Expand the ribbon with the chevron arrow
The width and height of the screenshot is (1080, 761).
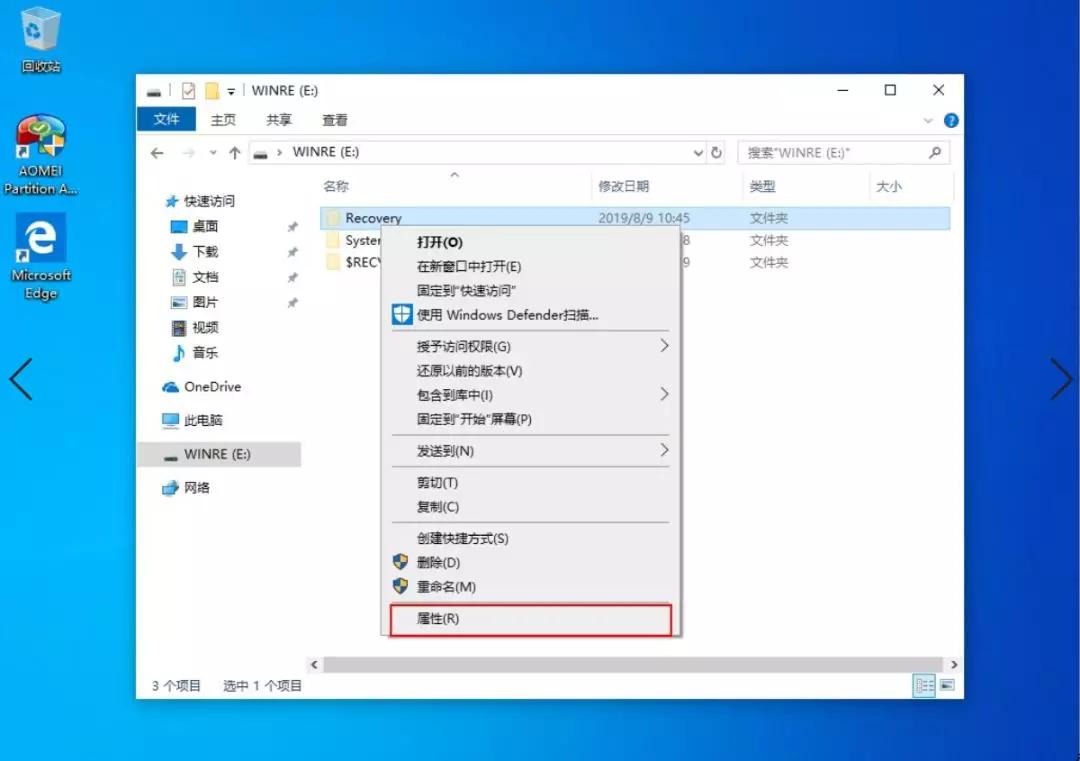(x=927, y=120)
